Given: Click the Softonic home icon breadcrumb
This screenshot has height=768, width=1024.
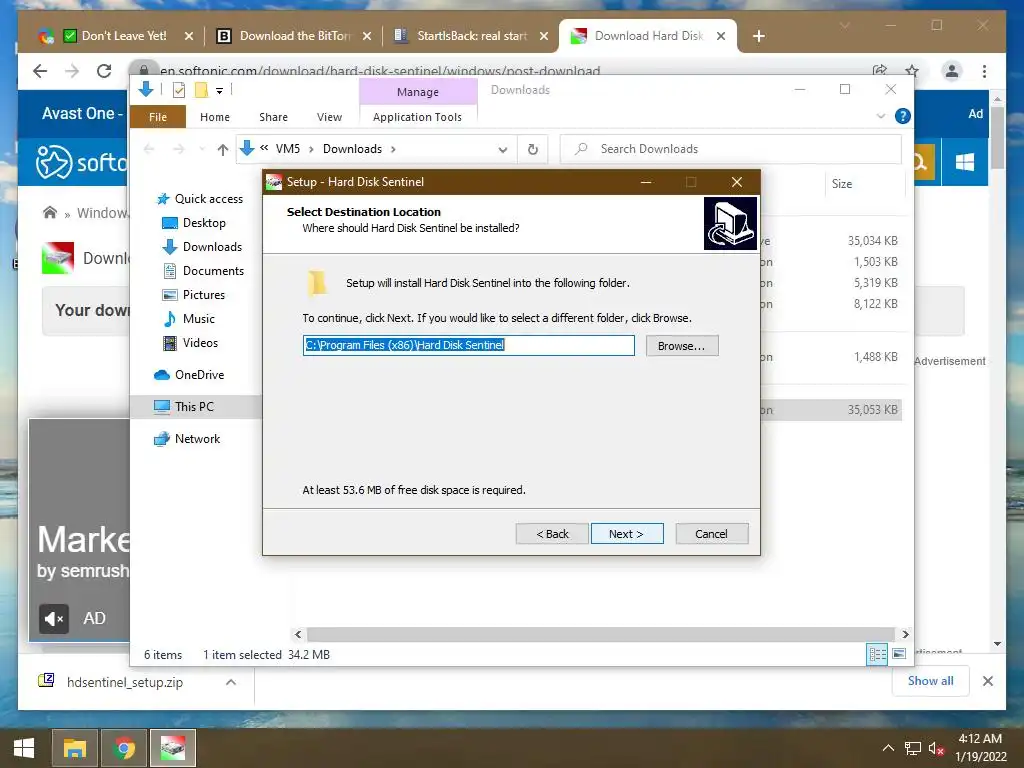Looking at the screenshot, I should (x=50, y=212).
